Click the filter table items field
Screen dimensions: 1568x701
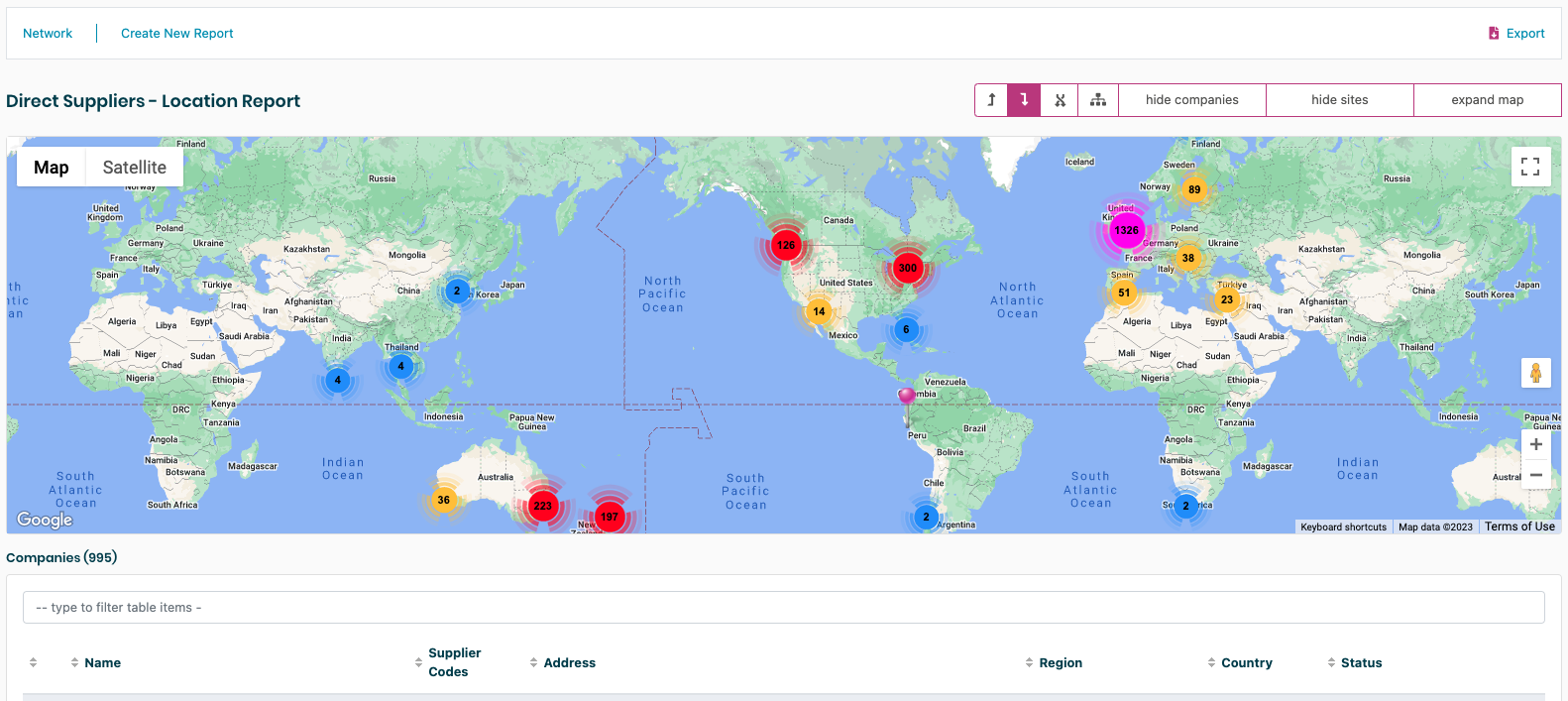pos(783,608)
